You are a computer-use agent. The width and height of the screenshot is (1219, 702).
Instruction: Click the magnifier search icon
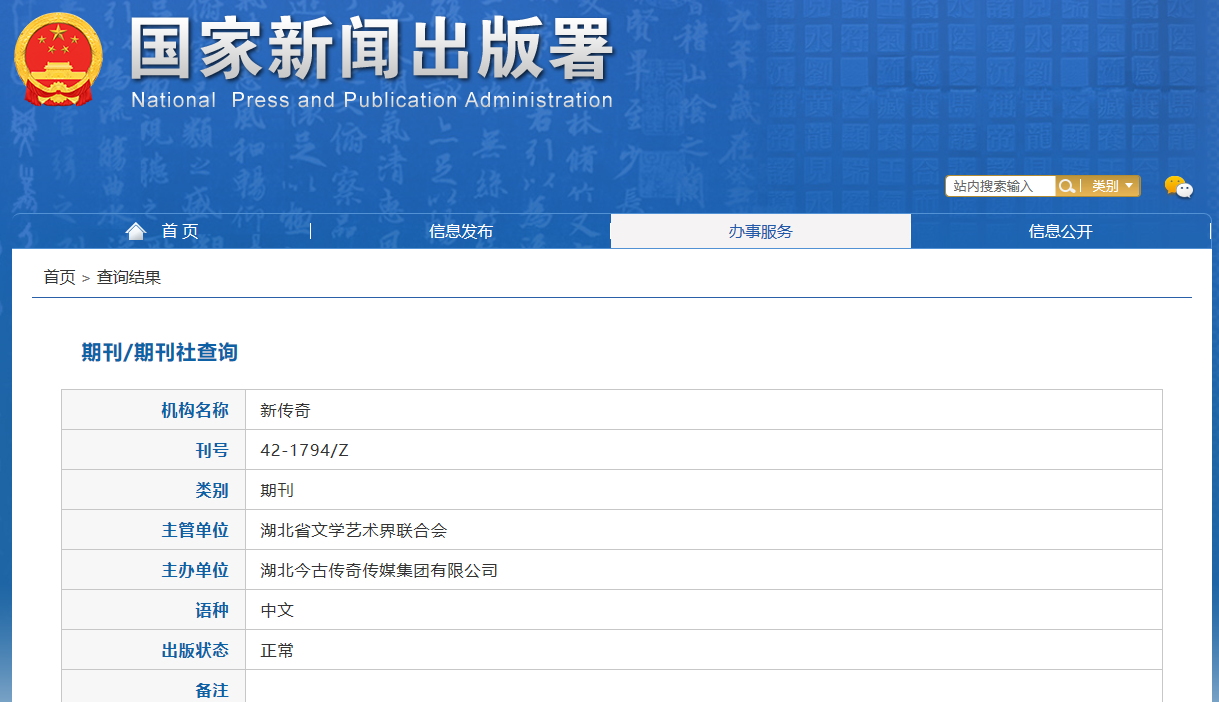(x=1067, y=186)
